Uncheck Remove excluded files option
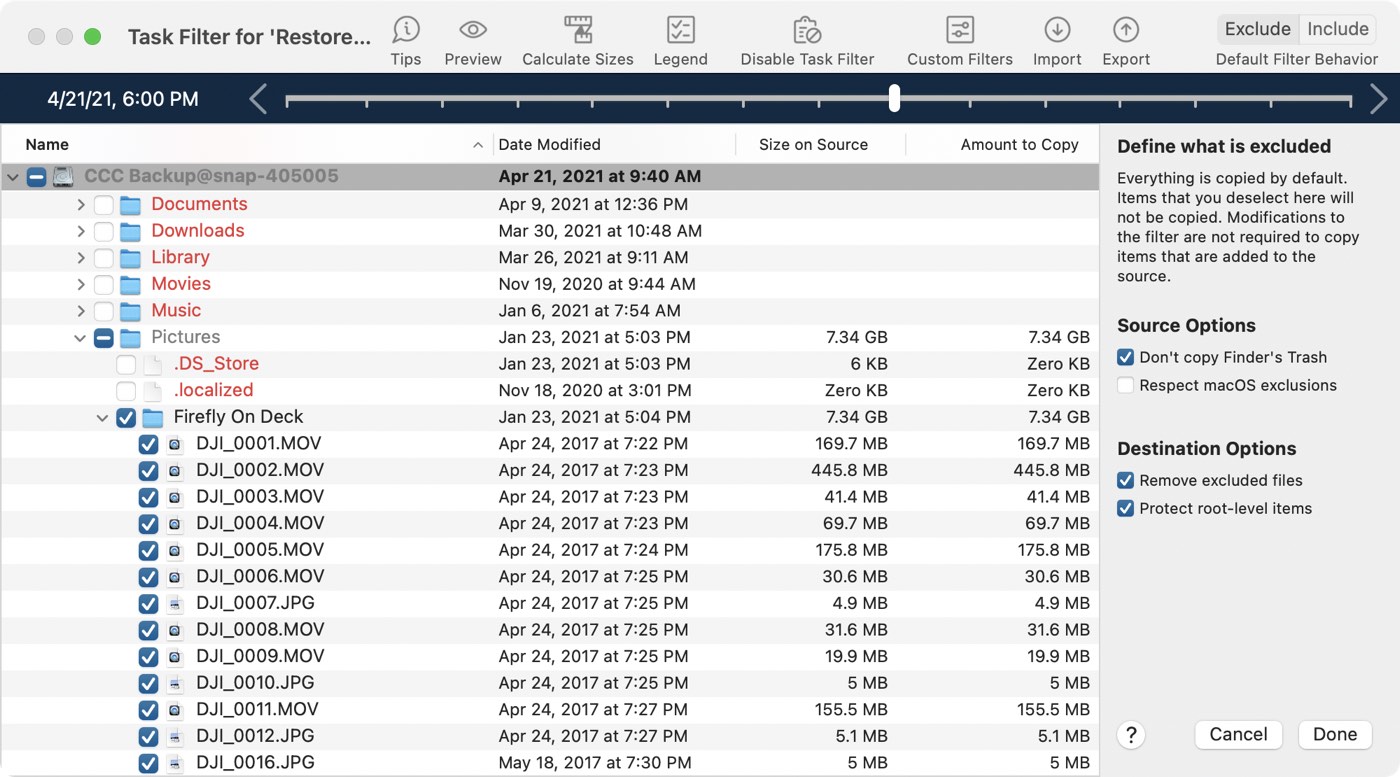Screen dimensions: 1400x777 click(1126, 480)
